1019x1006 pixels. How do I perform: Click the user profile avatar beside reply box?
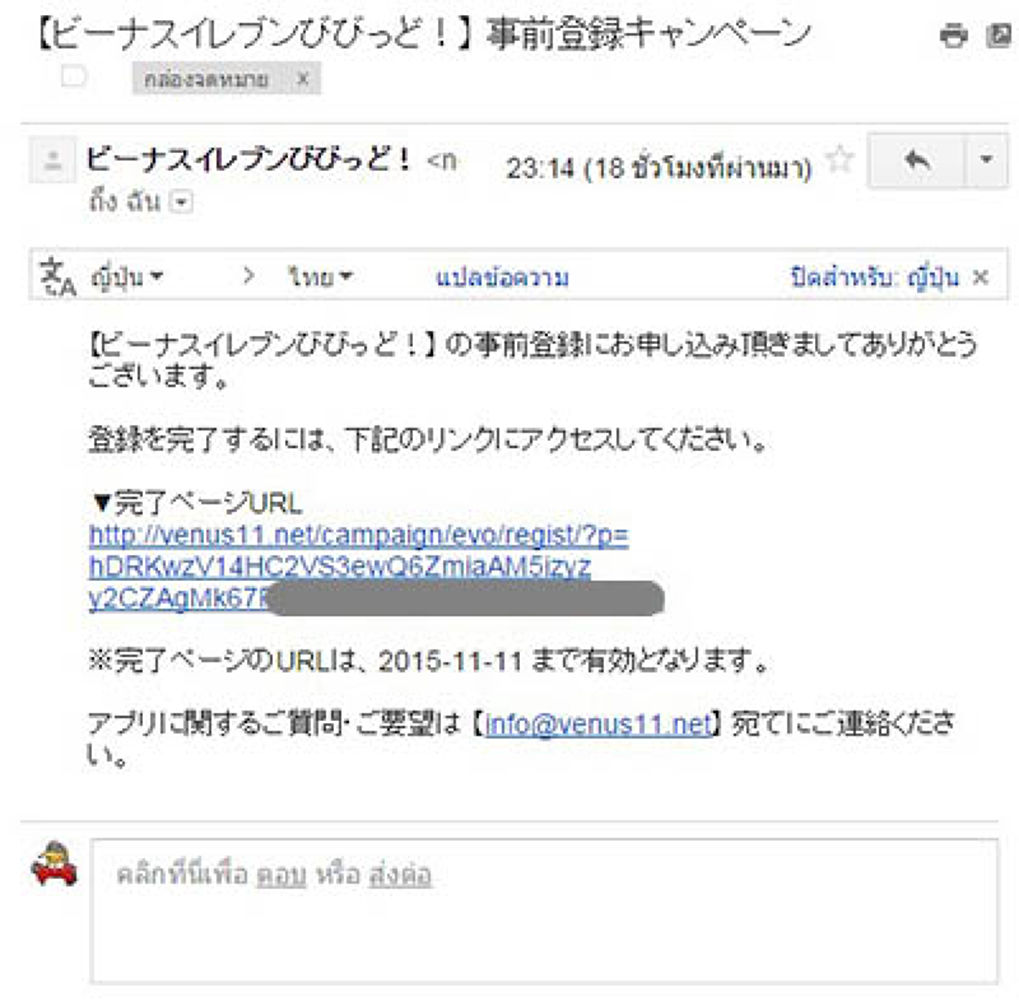coord(55,864)
